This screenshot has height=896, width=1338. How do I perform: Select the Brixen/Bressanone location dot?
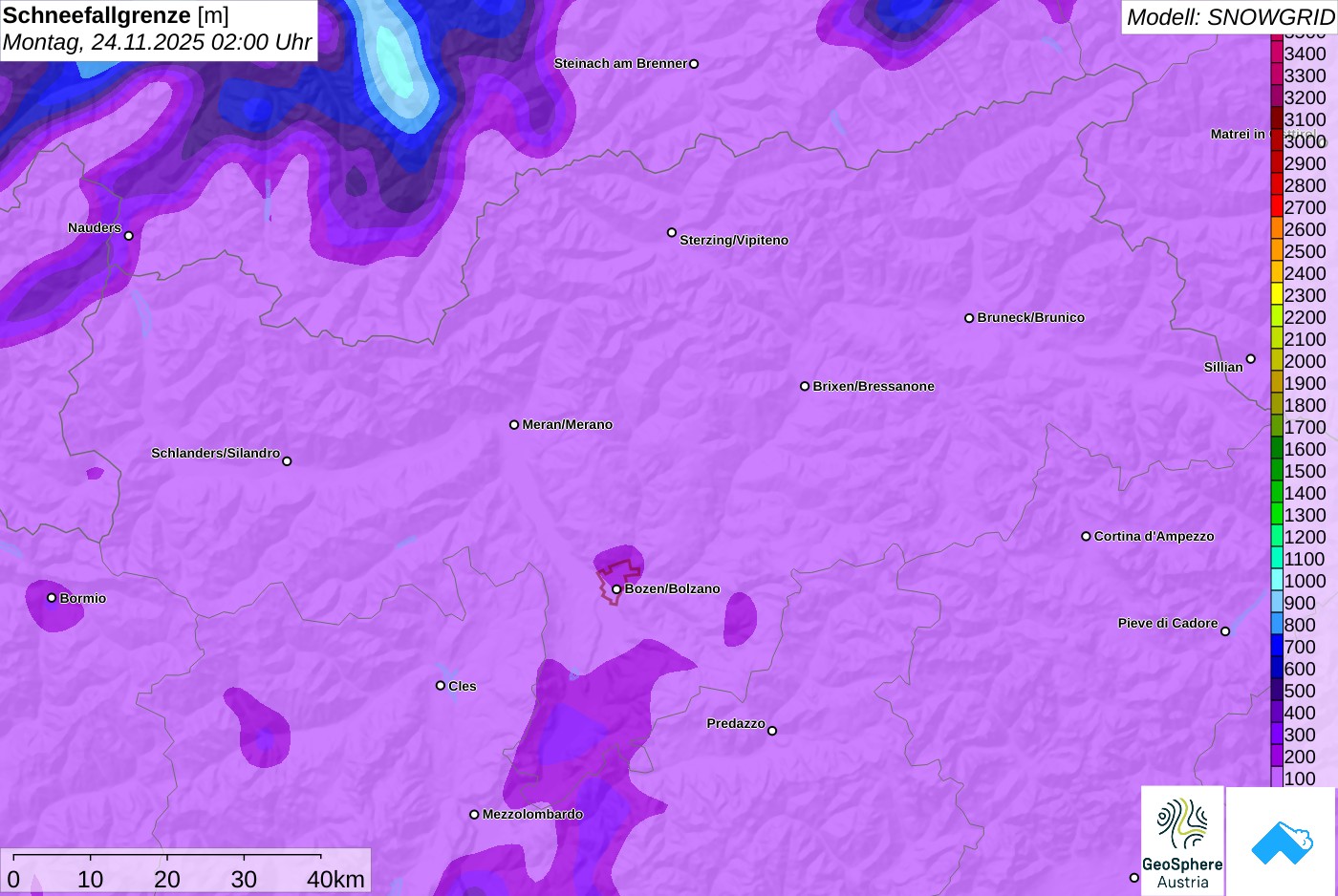(x=805, y=387)
